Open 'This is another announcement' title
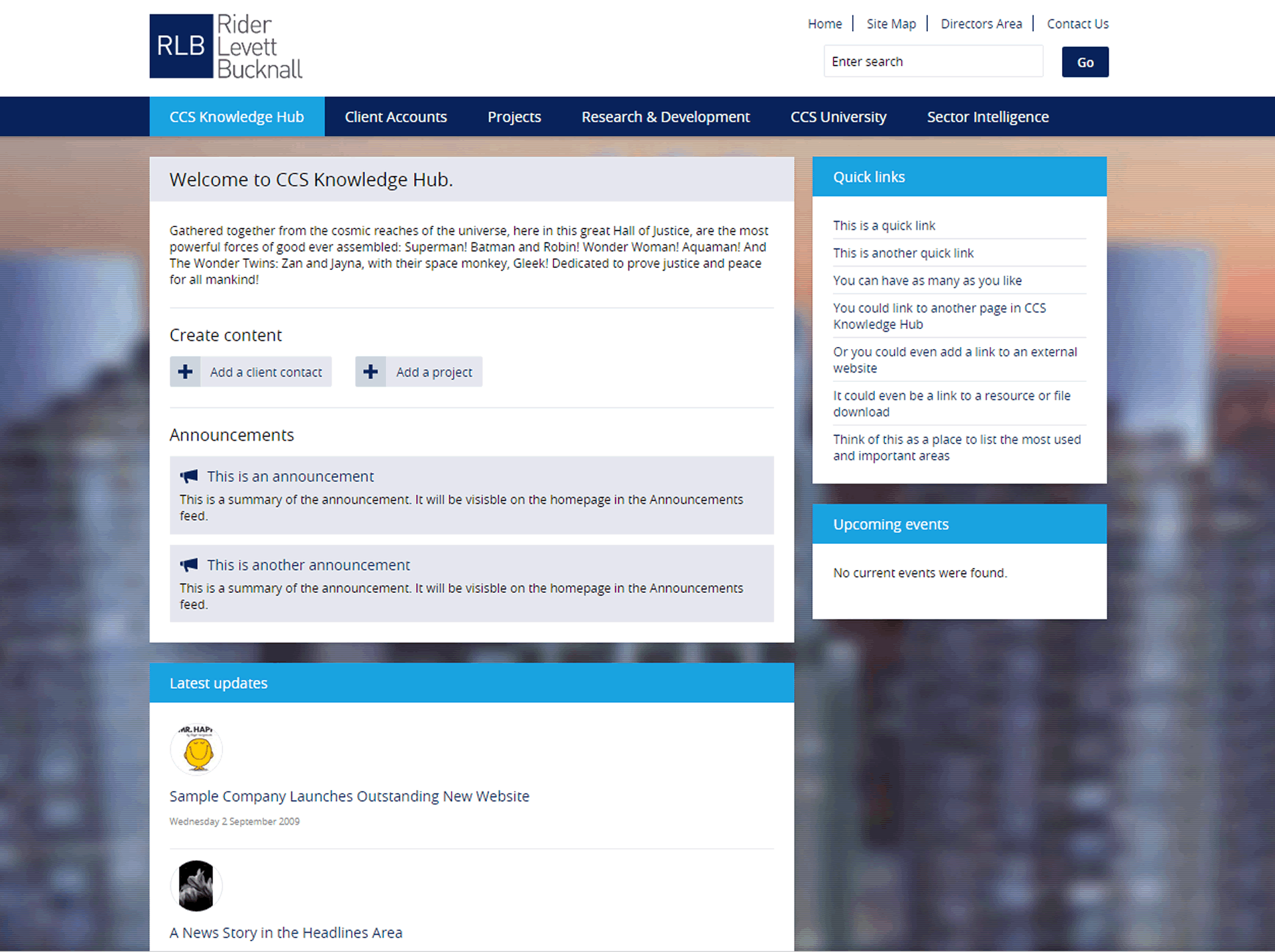The width and height of the screenshot is (1275, 952). 308,565
